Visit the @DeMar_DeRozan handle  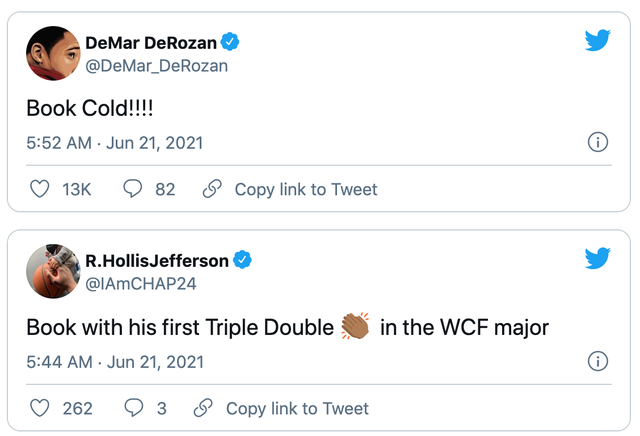click(156, 65)
